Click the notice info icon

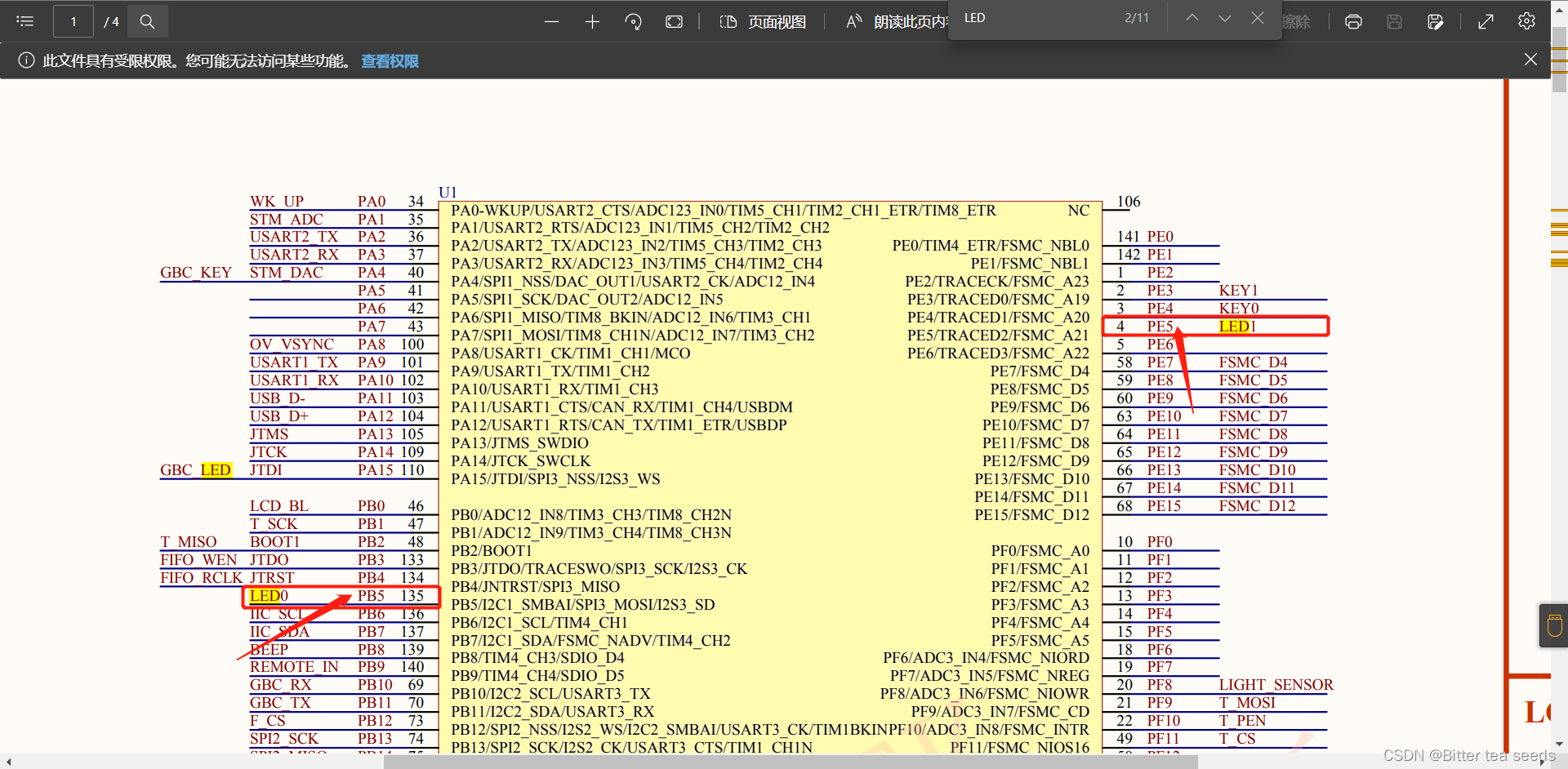26,60
